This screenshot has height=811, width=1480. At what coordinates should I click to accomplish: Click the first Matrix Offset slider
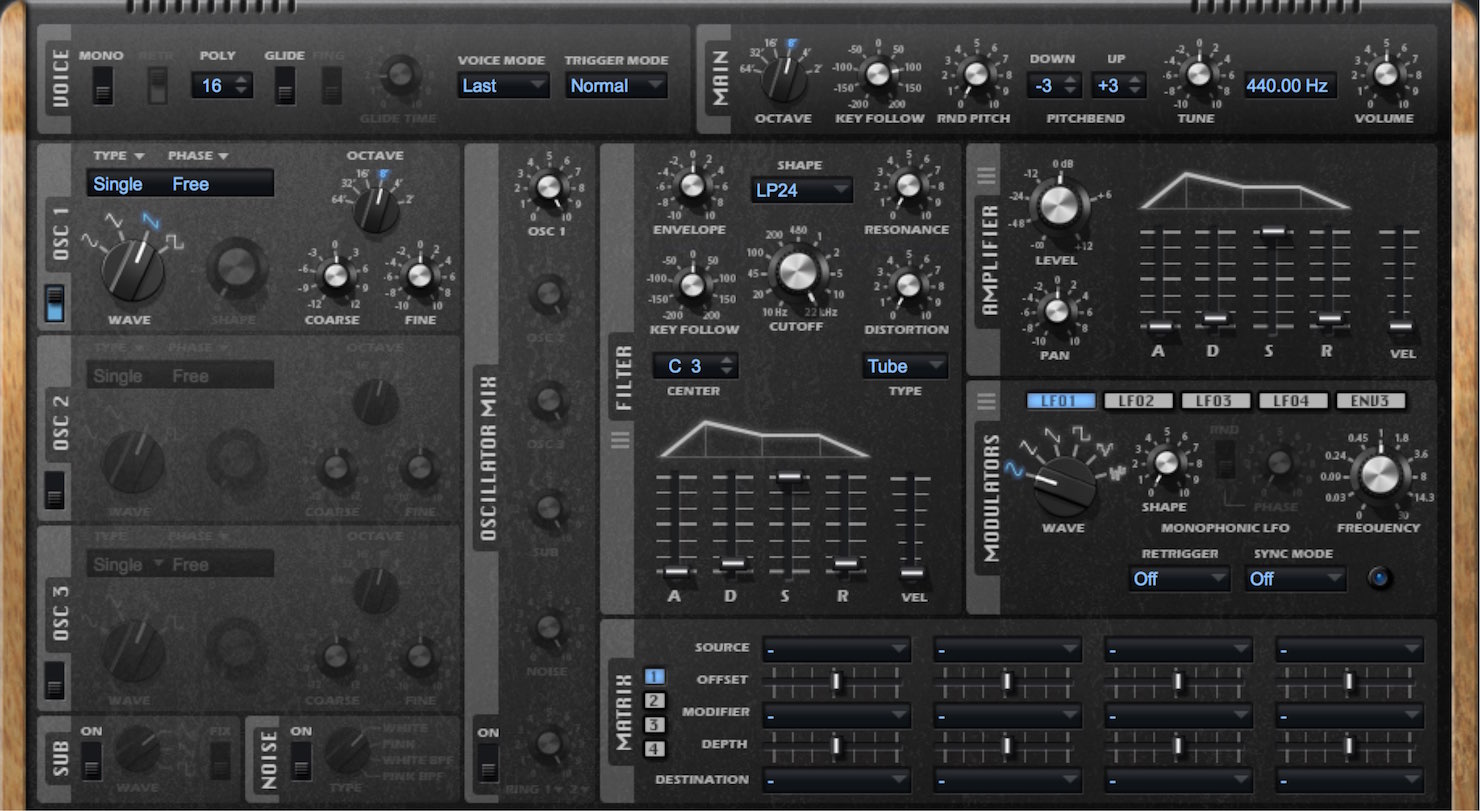point(836,682)
